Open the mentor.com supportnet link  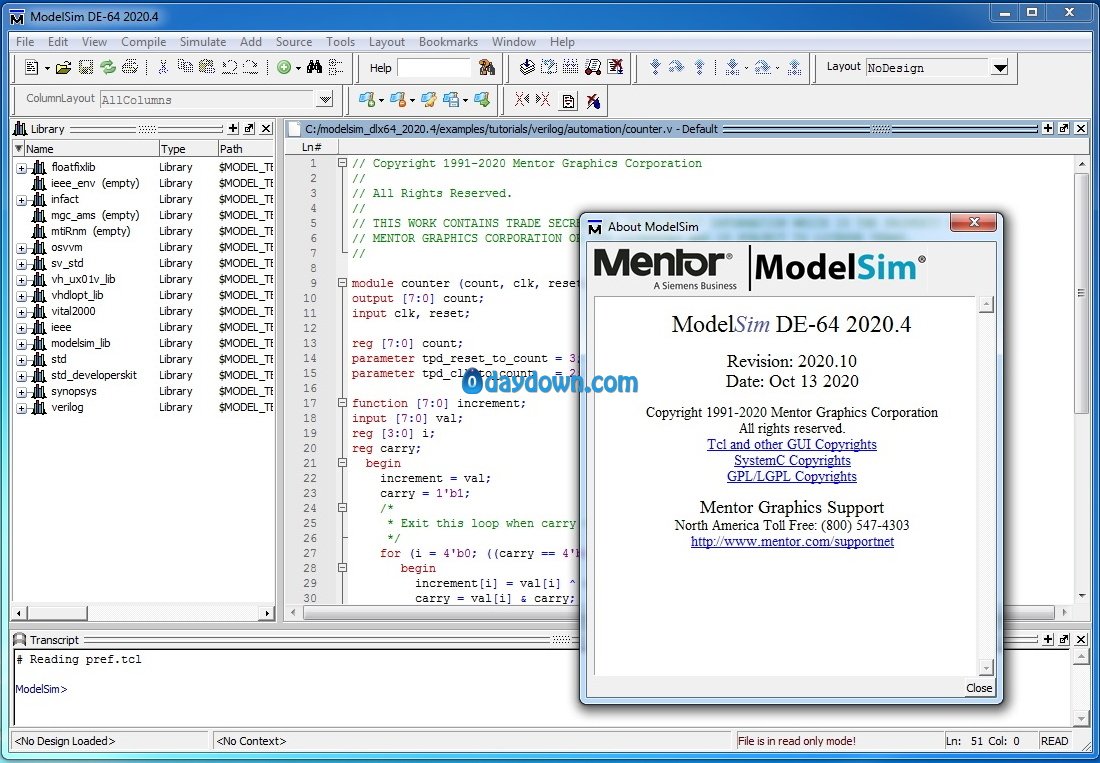point(792,541)
